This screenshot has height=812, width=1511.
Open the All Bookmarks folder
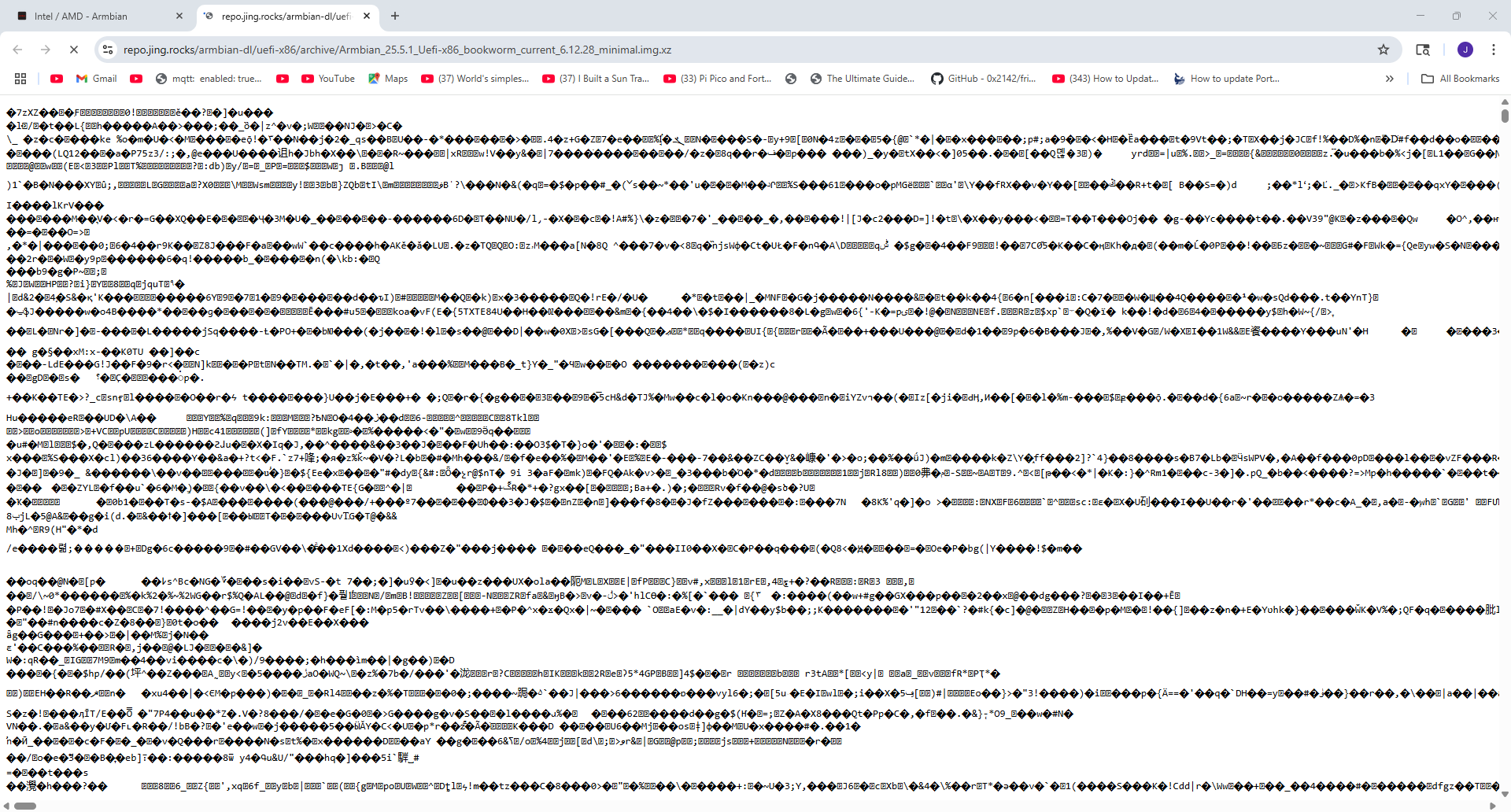(x=1461, y=79)
